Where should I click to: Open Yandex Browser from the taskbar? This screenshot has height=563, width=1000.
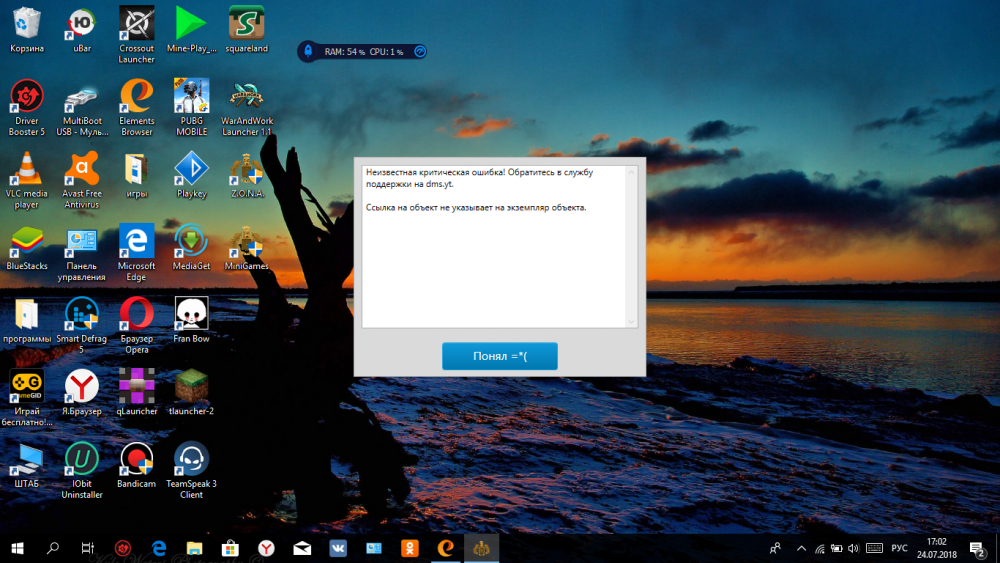tap(267, 548)
